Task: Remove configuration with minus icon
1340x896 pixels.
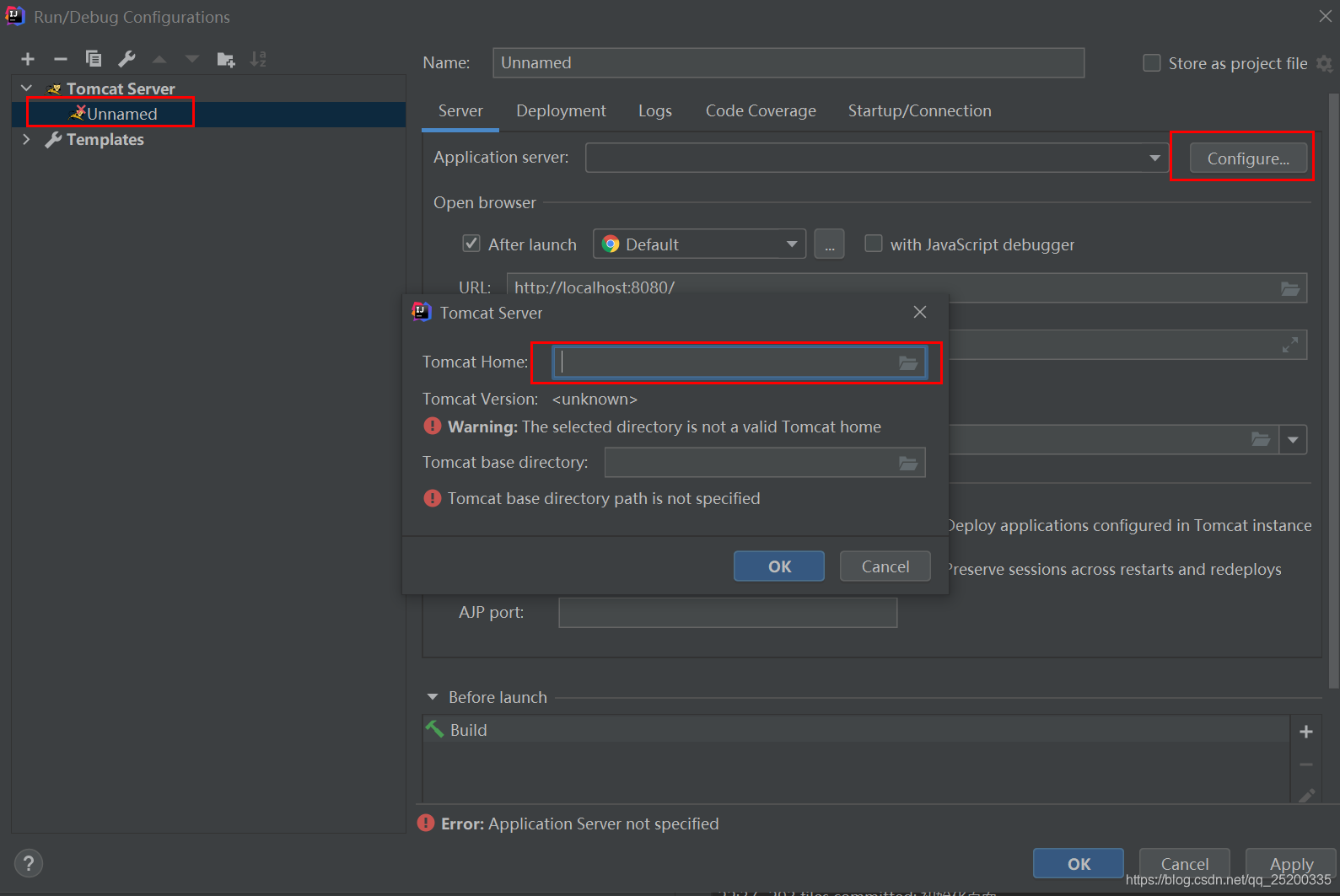Action: coord(61,59)
